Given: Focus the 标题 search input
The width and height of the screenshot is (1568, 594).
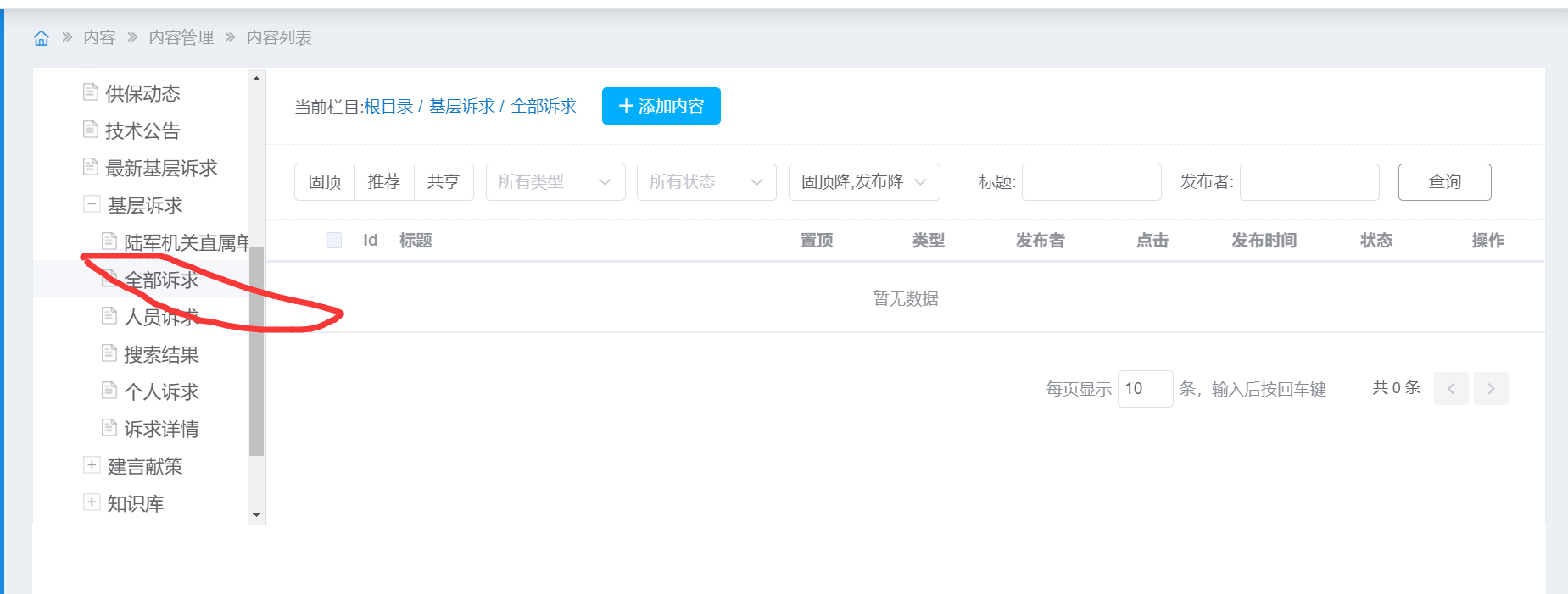Looking at the screenshot, I should tap(1091, 182).
